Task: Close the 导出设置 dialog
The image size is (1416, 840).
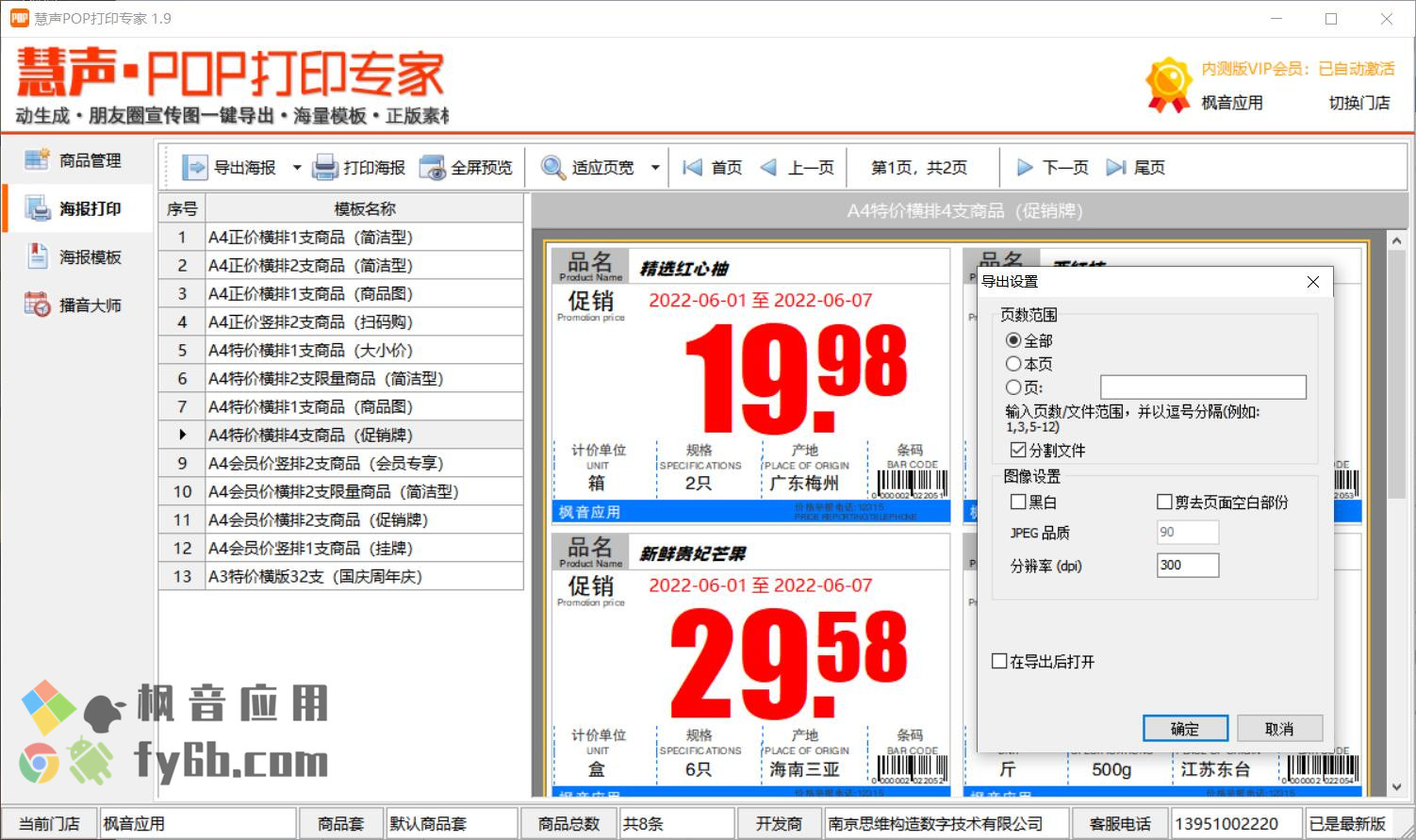Action: coord(1313,282)
